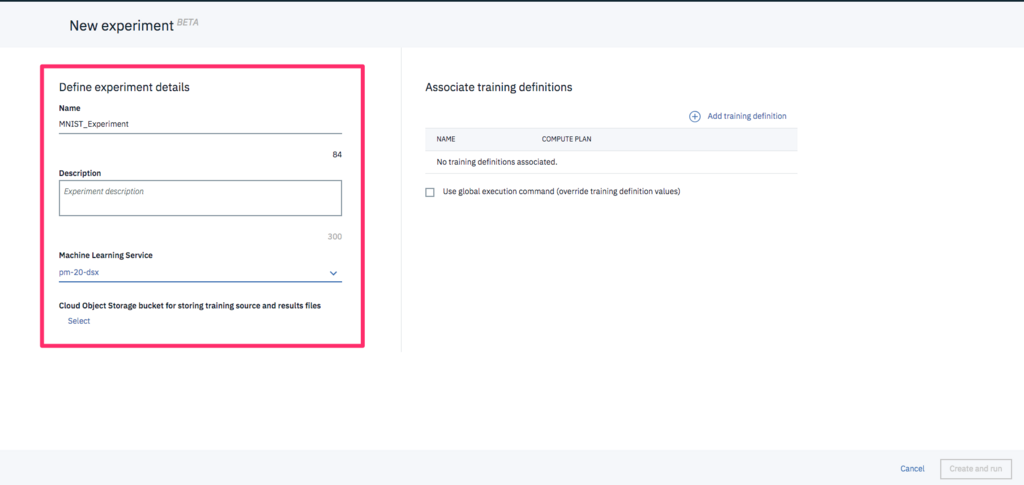Click the Description field label

click(80, 173)
